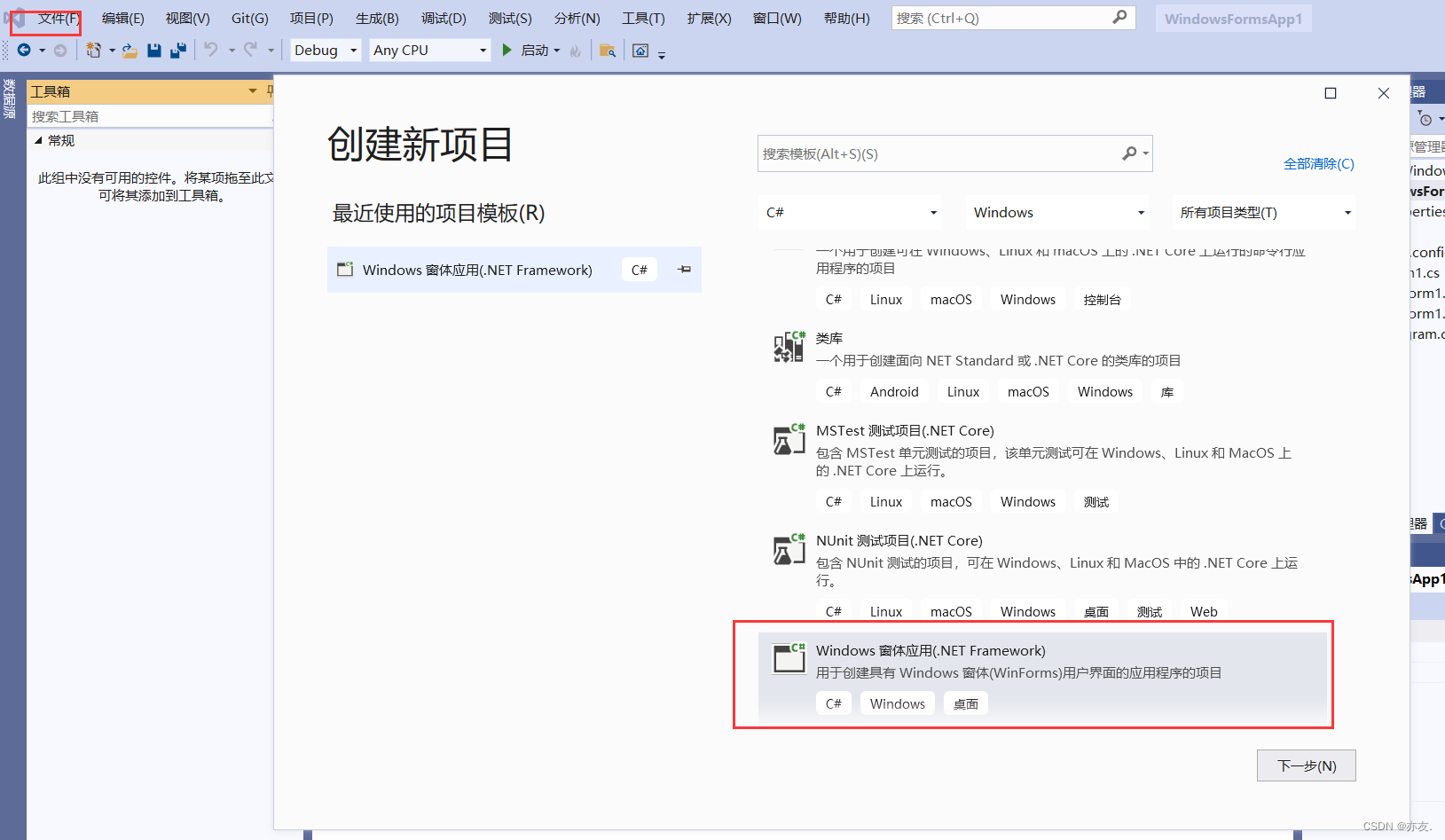
Task: Open the new project icon dropdown arrow
Action: pos(112,51)
